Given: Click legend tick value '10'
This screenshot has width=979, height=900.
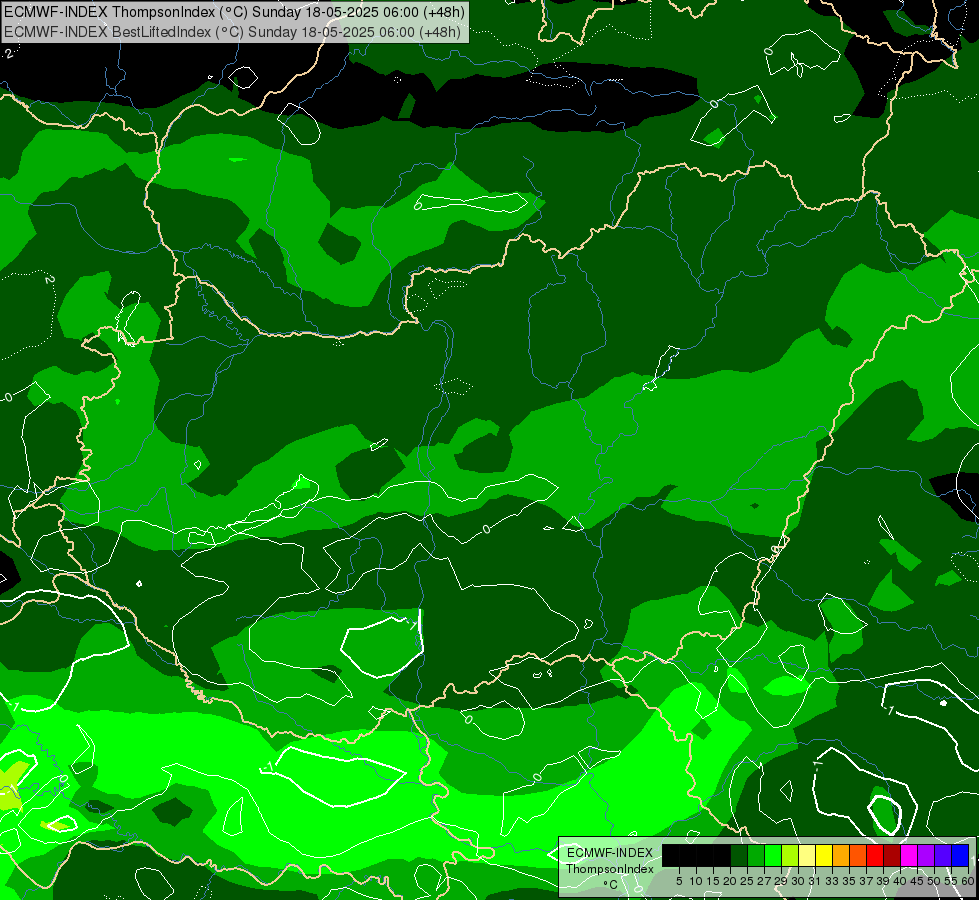Looking at the screenshot, I should point(696,881).
